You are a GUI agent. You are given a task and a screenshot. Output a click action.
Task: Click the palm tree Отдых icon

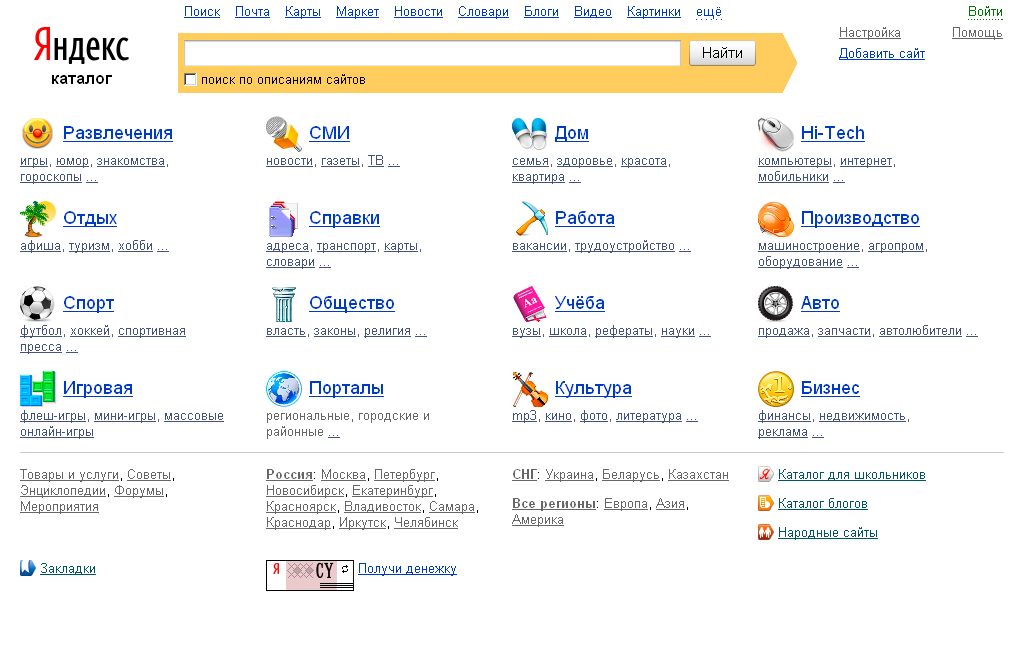point(37,218)
